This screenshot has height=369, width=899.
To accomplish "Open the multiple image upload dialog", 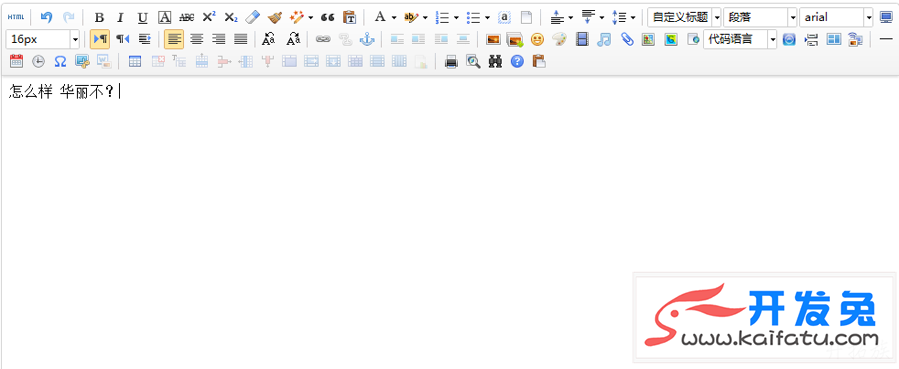I will 515,39.
